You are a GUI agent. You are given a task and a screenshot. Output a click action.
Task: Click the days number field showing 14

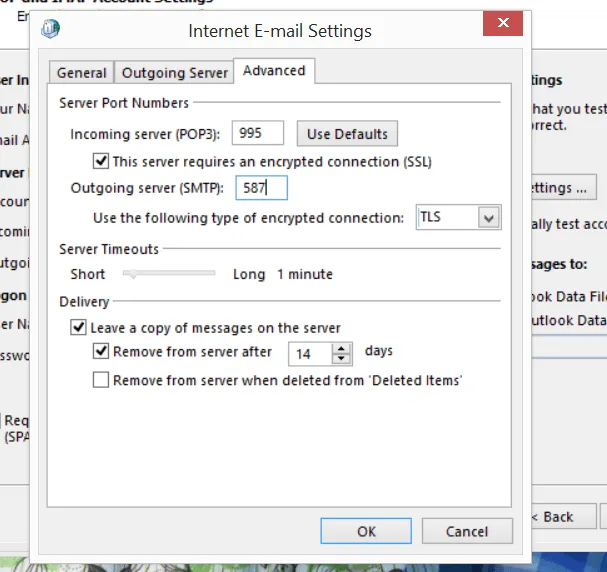[310, 354]
